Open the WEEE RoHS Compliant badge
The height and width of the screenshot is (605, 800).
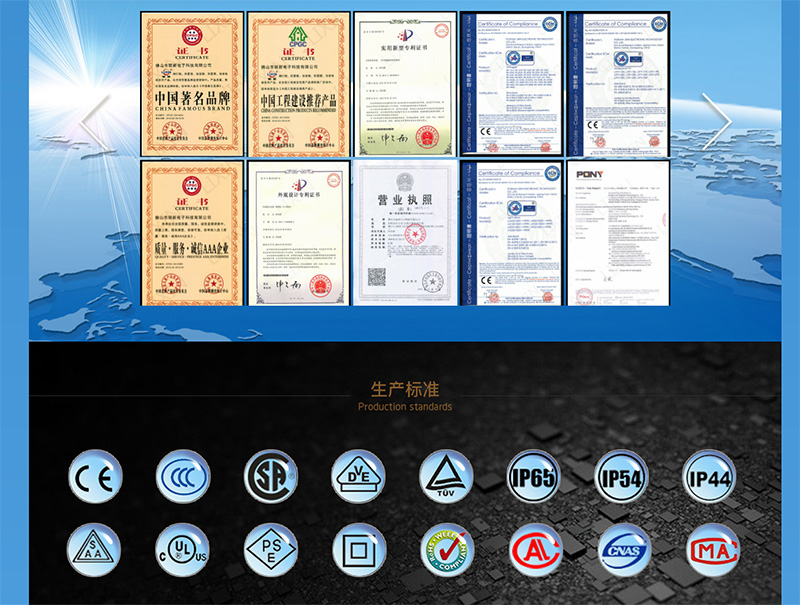(447, 550)
